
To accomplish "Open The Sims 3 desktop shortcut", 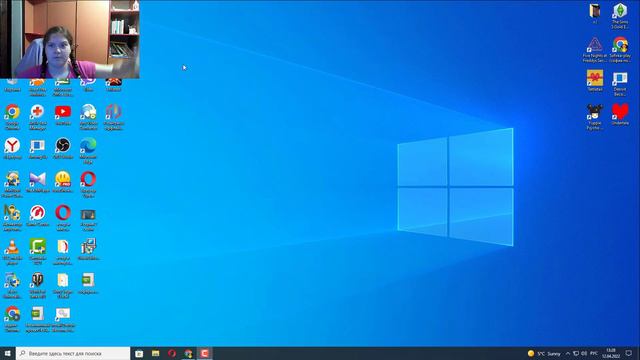I will click(620, 16).
